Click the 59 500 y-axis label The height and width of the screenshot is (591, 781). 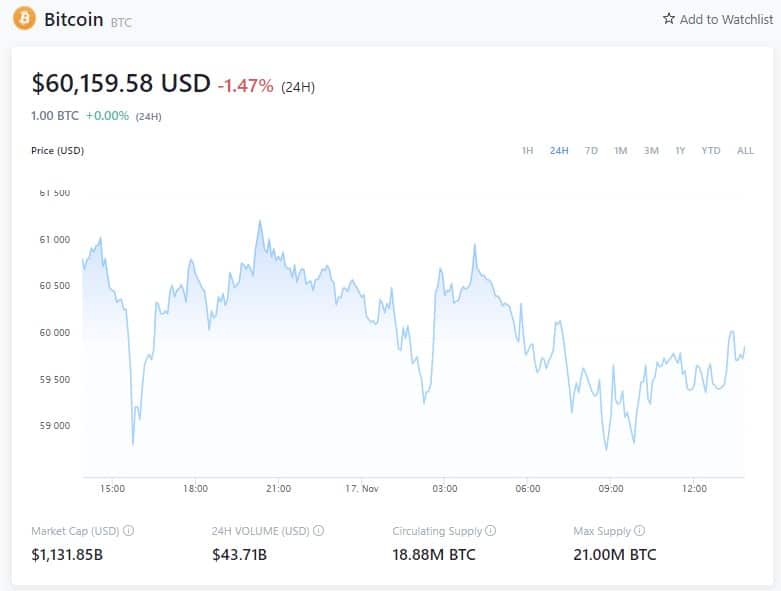pyautogui.click(x=55, y=379)
